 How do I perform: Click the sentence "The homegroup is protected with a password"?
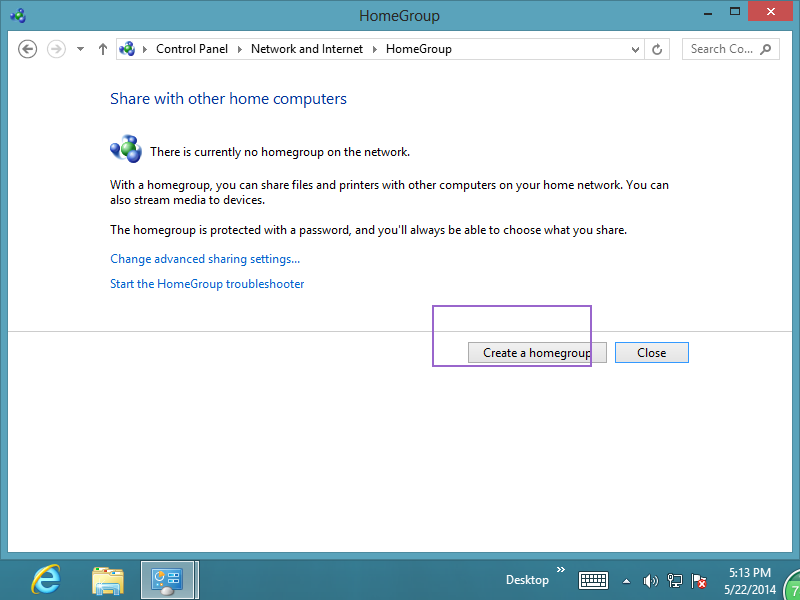[368, 230]
